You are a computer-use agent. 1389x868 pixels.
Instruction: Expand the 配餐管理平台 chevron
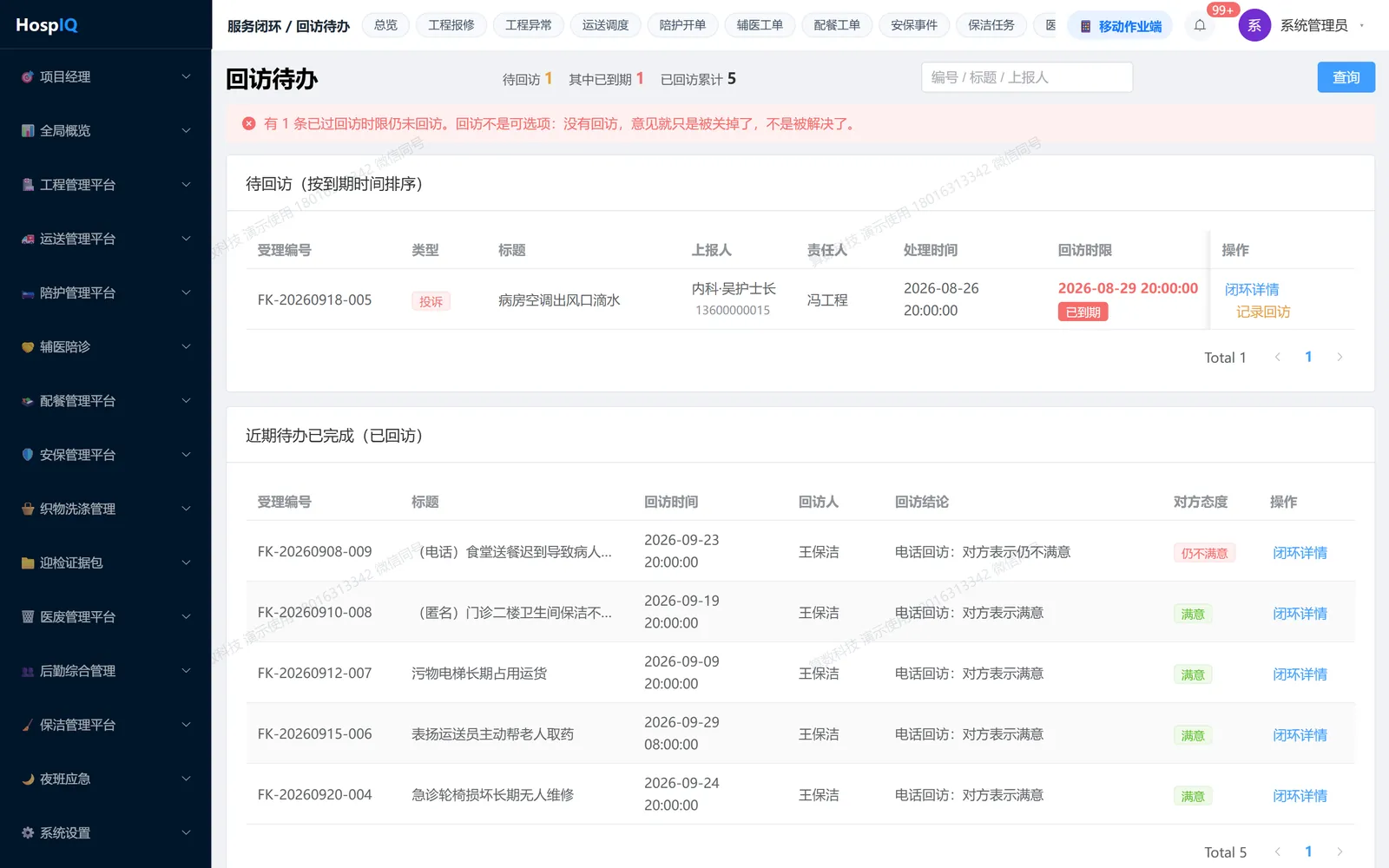click(186, 401)
